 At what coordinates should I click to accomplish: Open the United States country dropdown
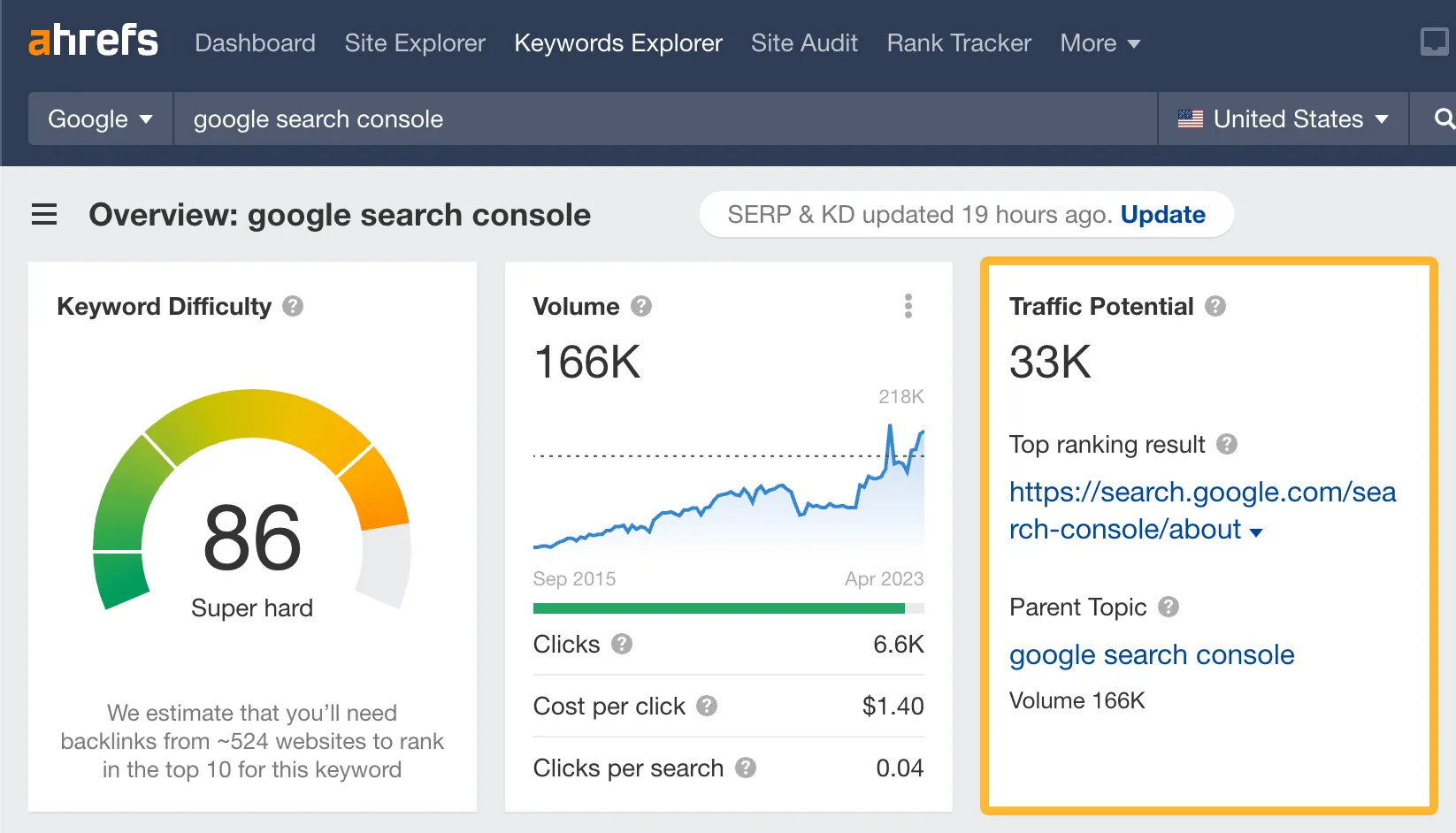pyautogui.click(x=1283, y=118)
